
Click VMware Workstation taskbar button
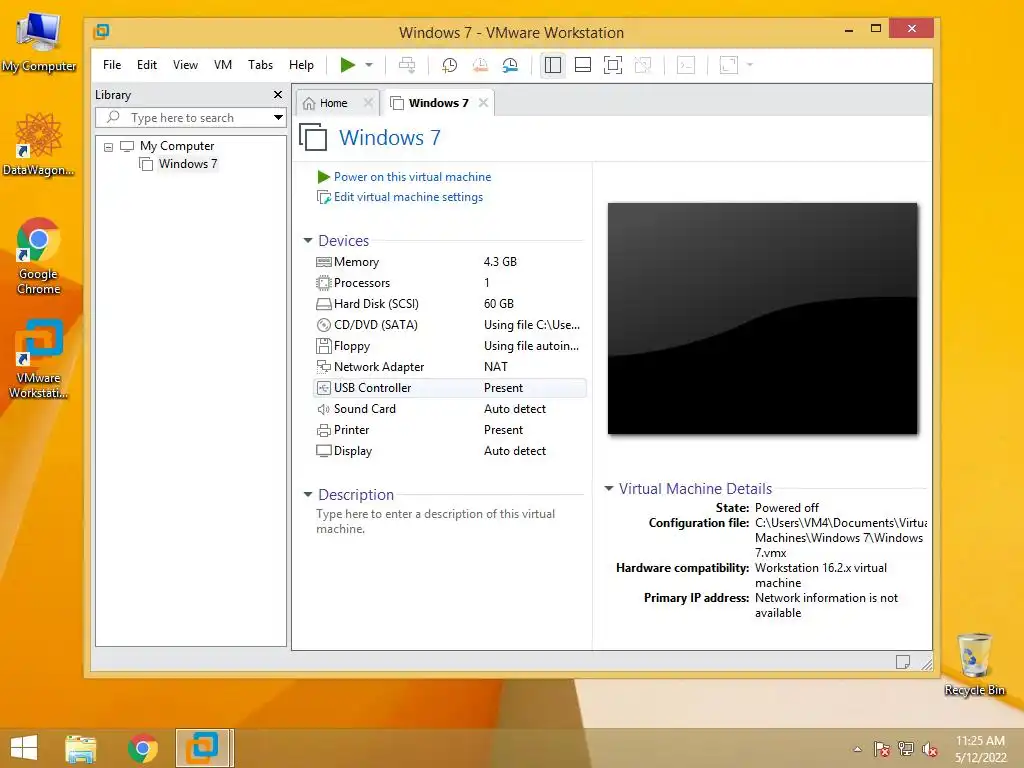pos(203,748)
